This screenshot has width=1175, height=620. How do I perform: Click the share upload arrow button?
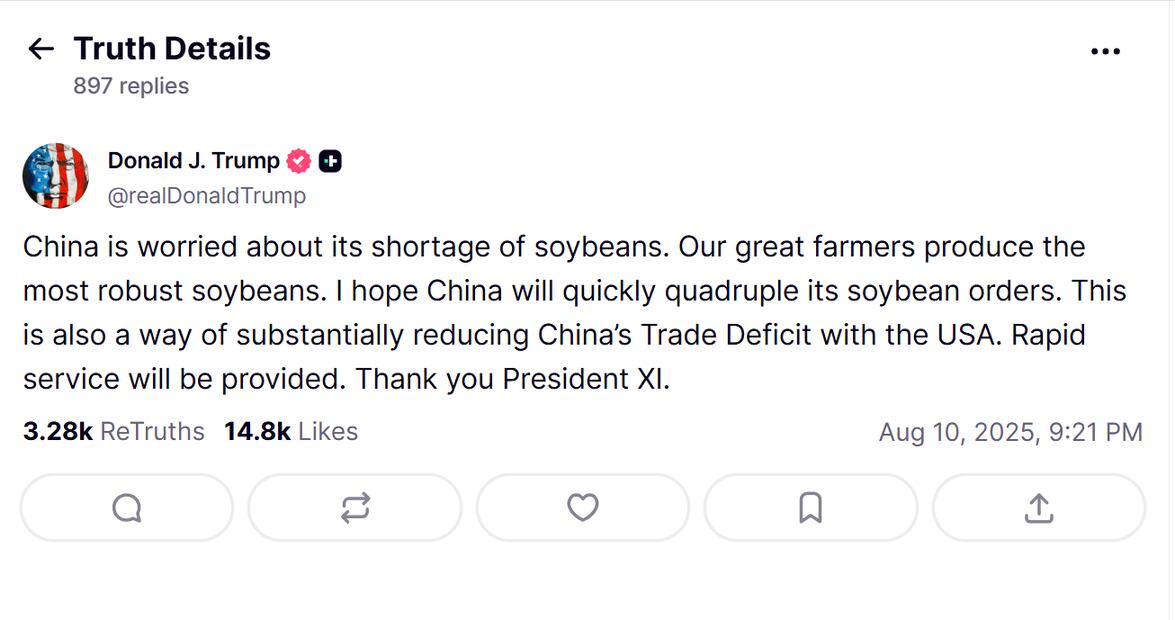click(1039, 508)
